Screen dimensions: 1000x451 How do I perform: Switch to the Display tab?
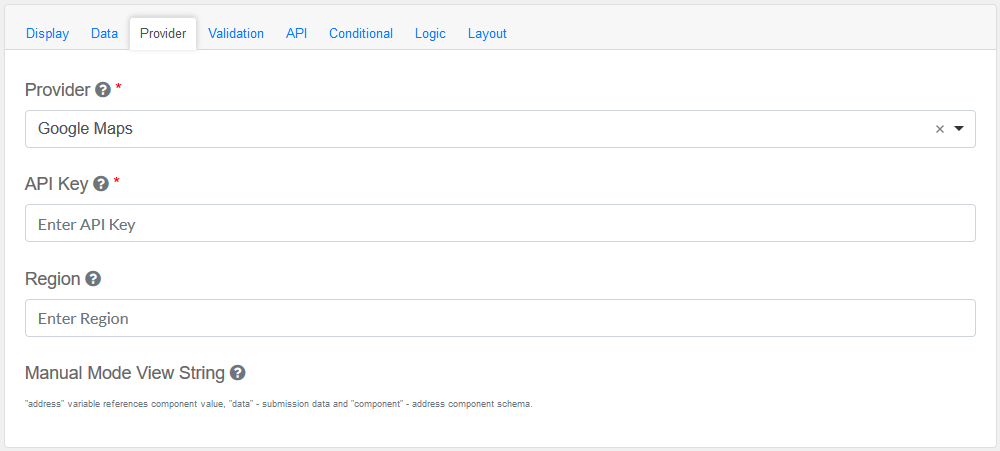pos(47,33)
